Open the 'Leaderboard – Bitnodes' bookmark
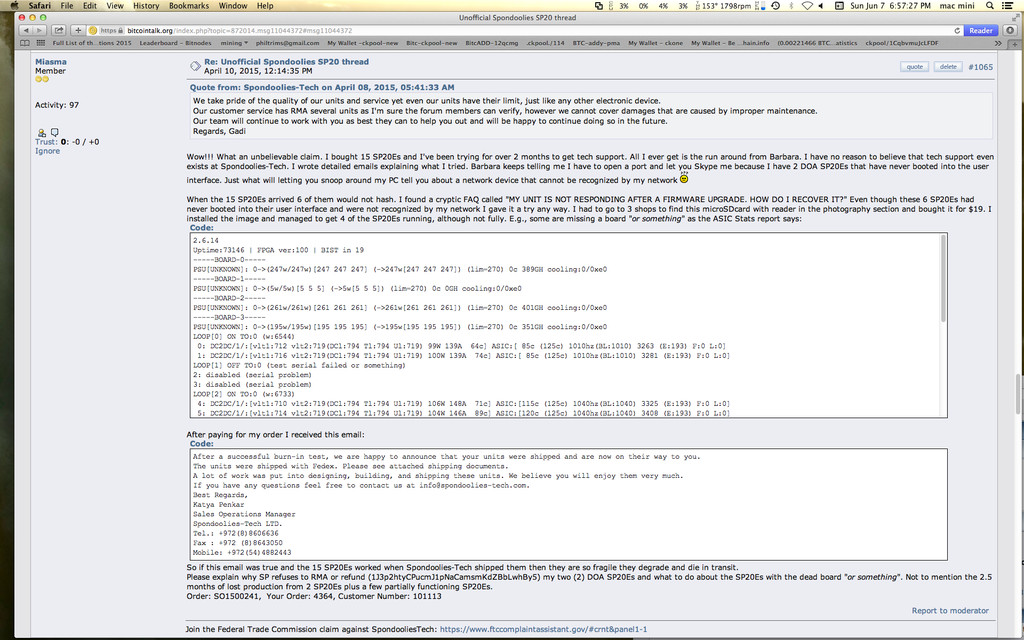The height and width of the screenshot is (640, 1024). [x=176, y=43]
